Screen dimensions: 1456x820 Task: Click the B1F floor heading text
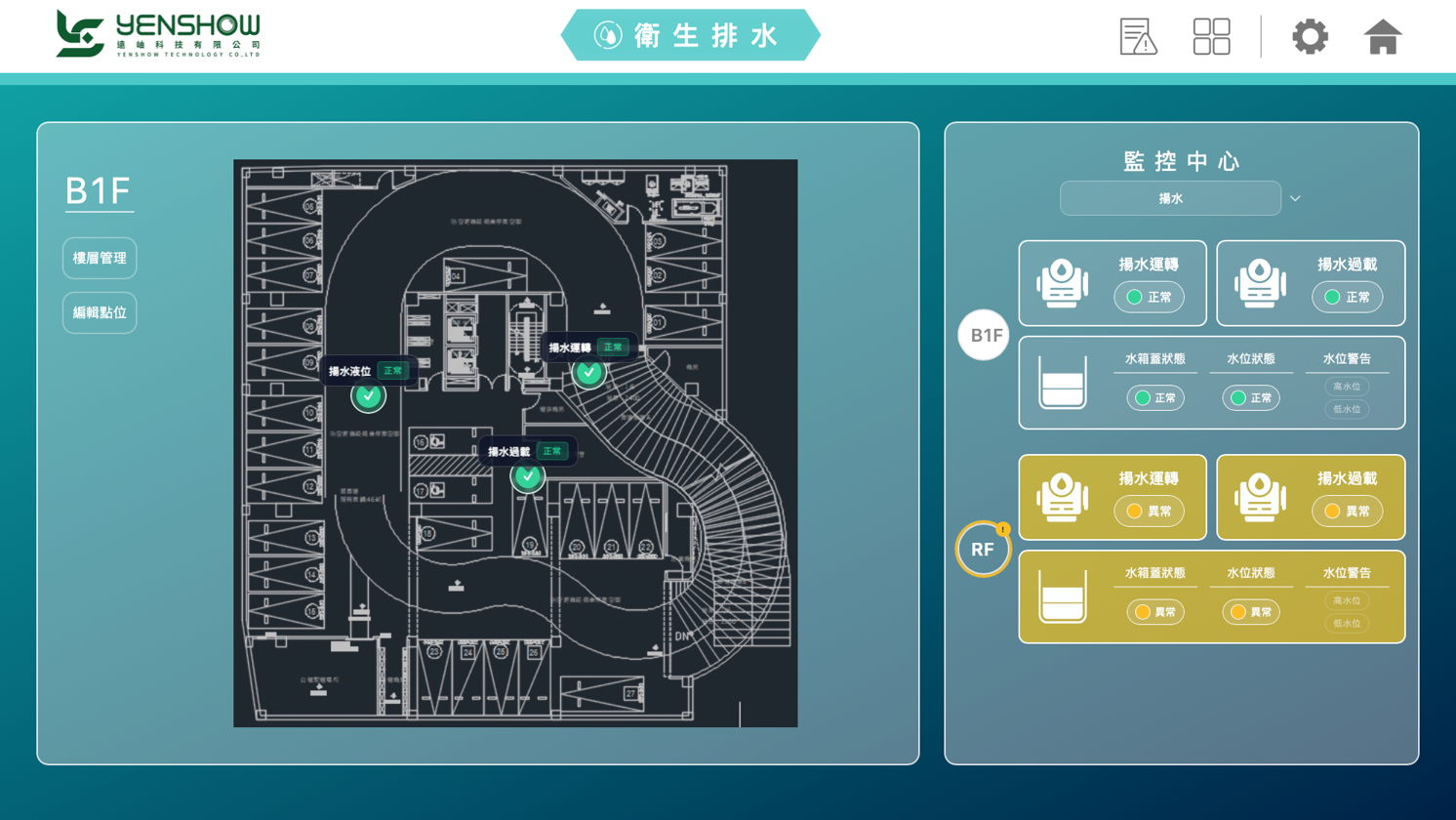[x=98, y=190]
